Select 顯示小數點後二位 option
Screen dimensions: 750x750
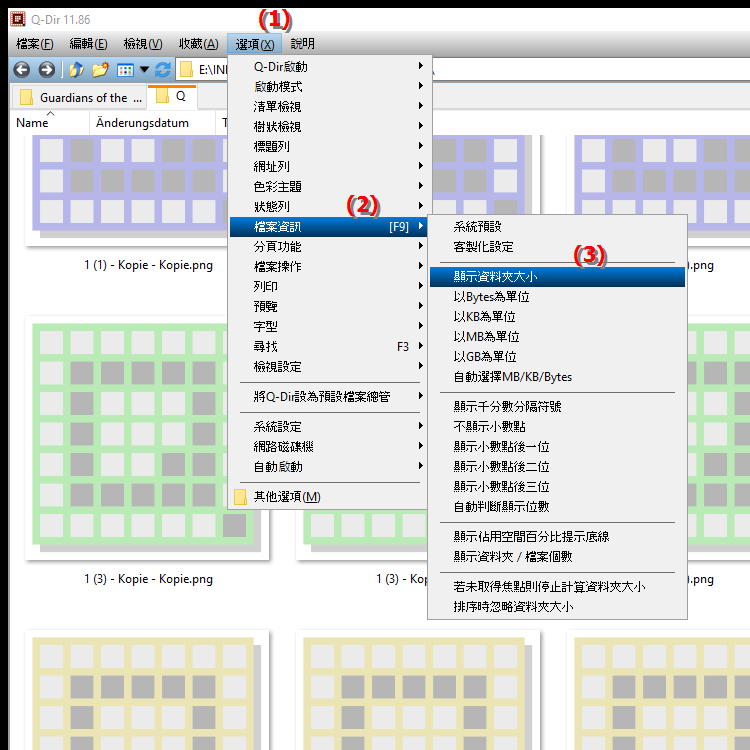pos(557,467)
